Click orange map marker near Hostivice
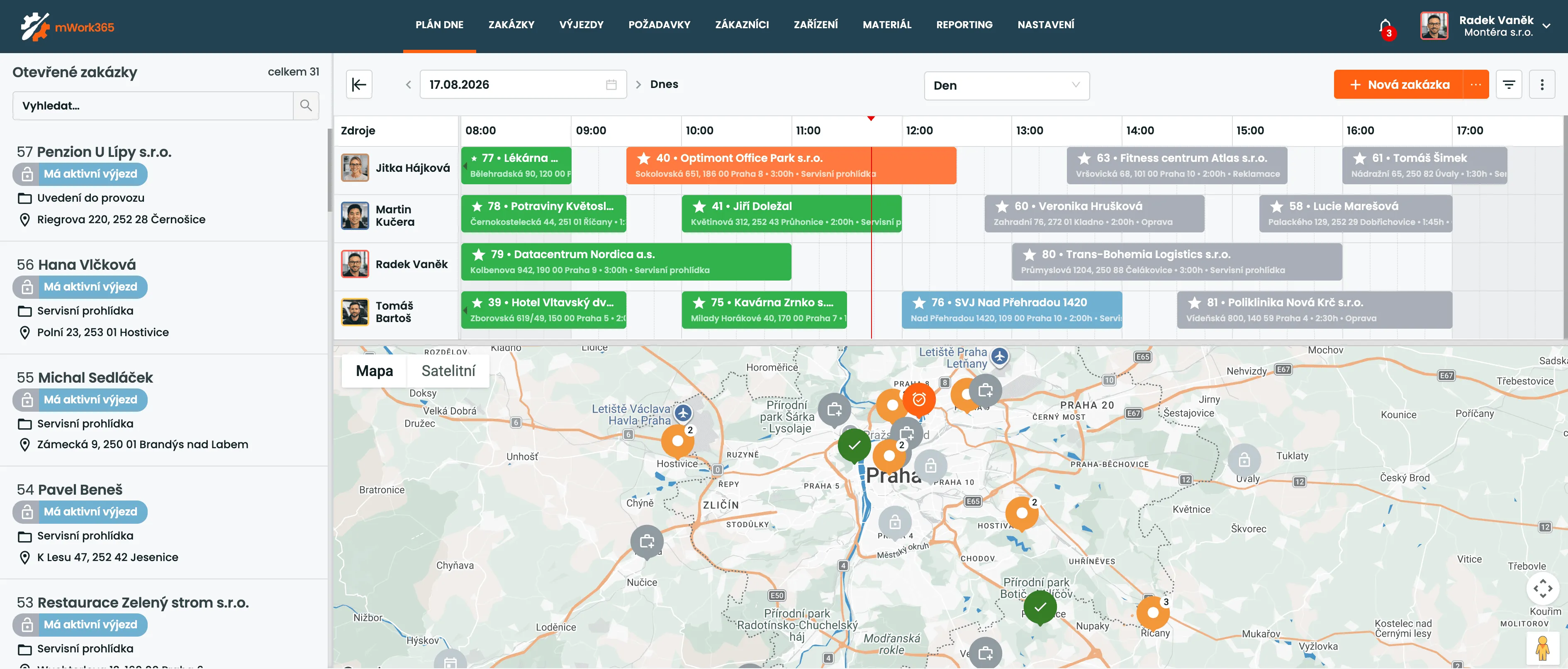 pyautogui.click(x=677, y=441)
